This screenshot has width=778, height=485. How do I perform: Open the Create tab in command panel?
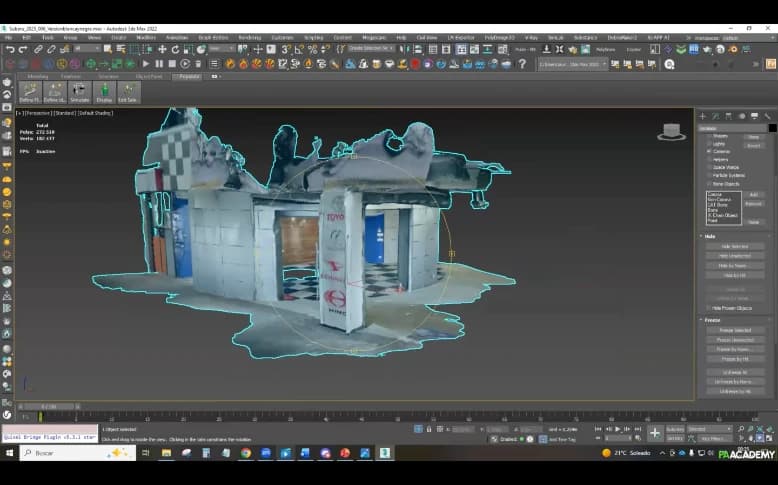703,116
